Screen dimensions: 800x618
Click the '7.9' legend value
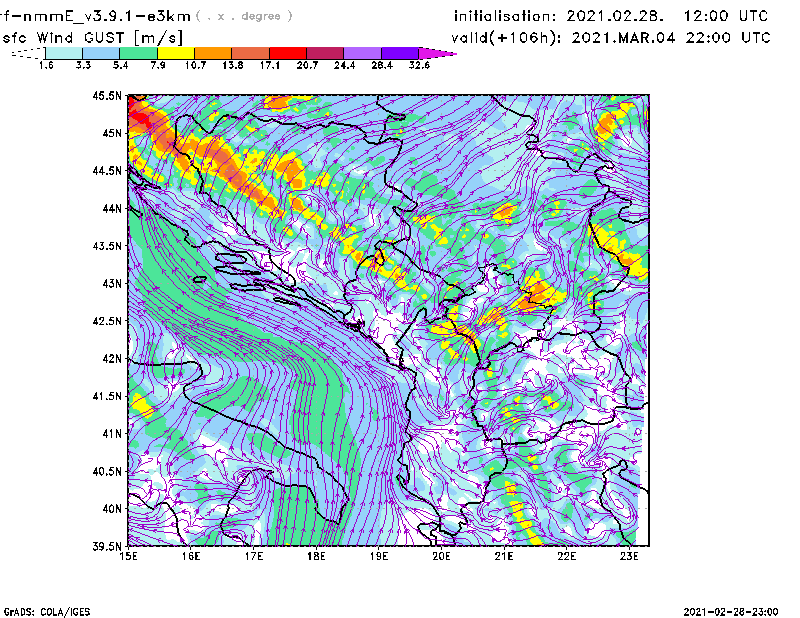158,65
